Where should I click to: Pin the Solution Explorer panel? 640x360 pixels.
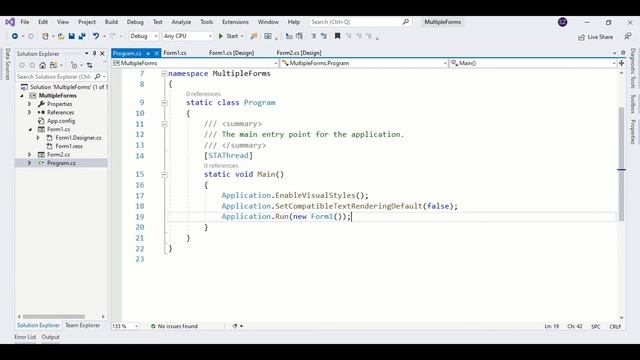94,53
